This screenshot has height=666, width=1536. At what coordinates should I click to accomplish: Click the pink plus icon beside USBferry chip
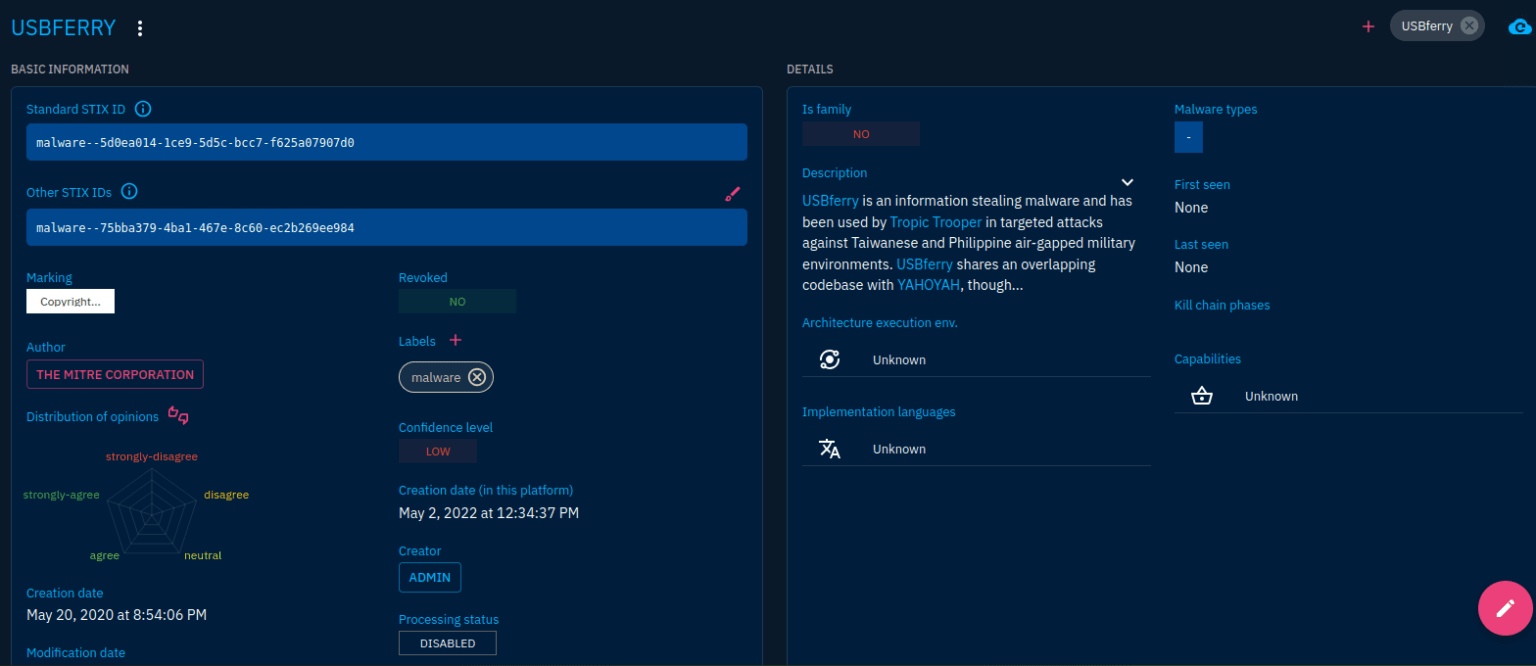coord(1368,26)
